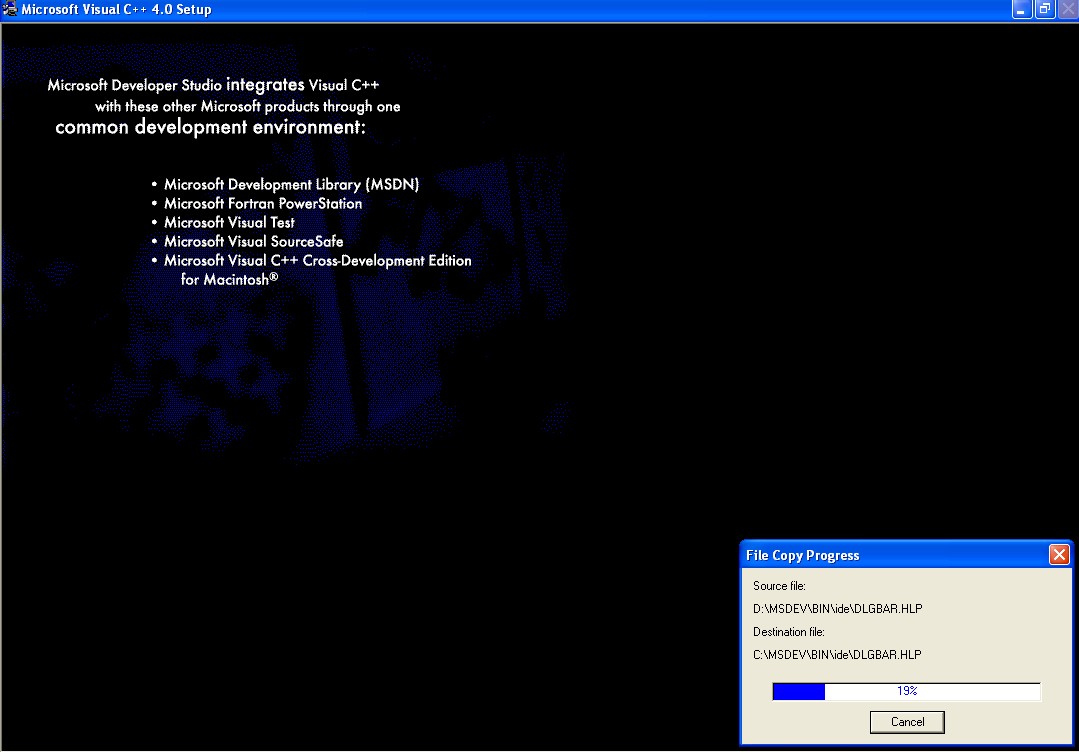
Task: Click the source path D:\MSDEV\BIN\ide\DLGBAR.HLP
Action: pyautogui.click(x=837, y=608)
